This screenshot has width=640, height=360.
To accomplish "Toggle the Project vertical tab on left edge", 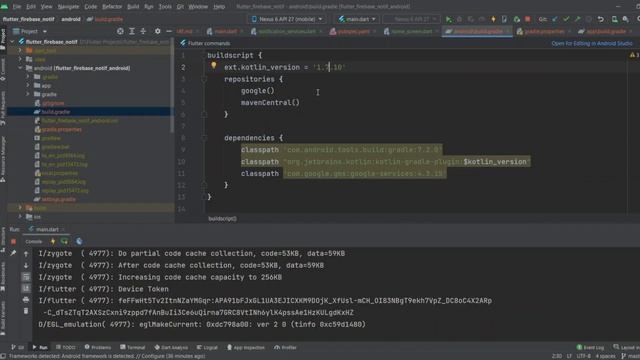I will 3,40.
